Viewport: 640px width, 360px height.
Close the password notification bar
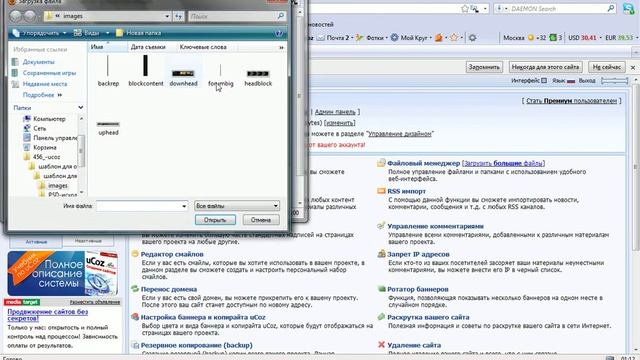pyautogui.click(x=633, y=67)
